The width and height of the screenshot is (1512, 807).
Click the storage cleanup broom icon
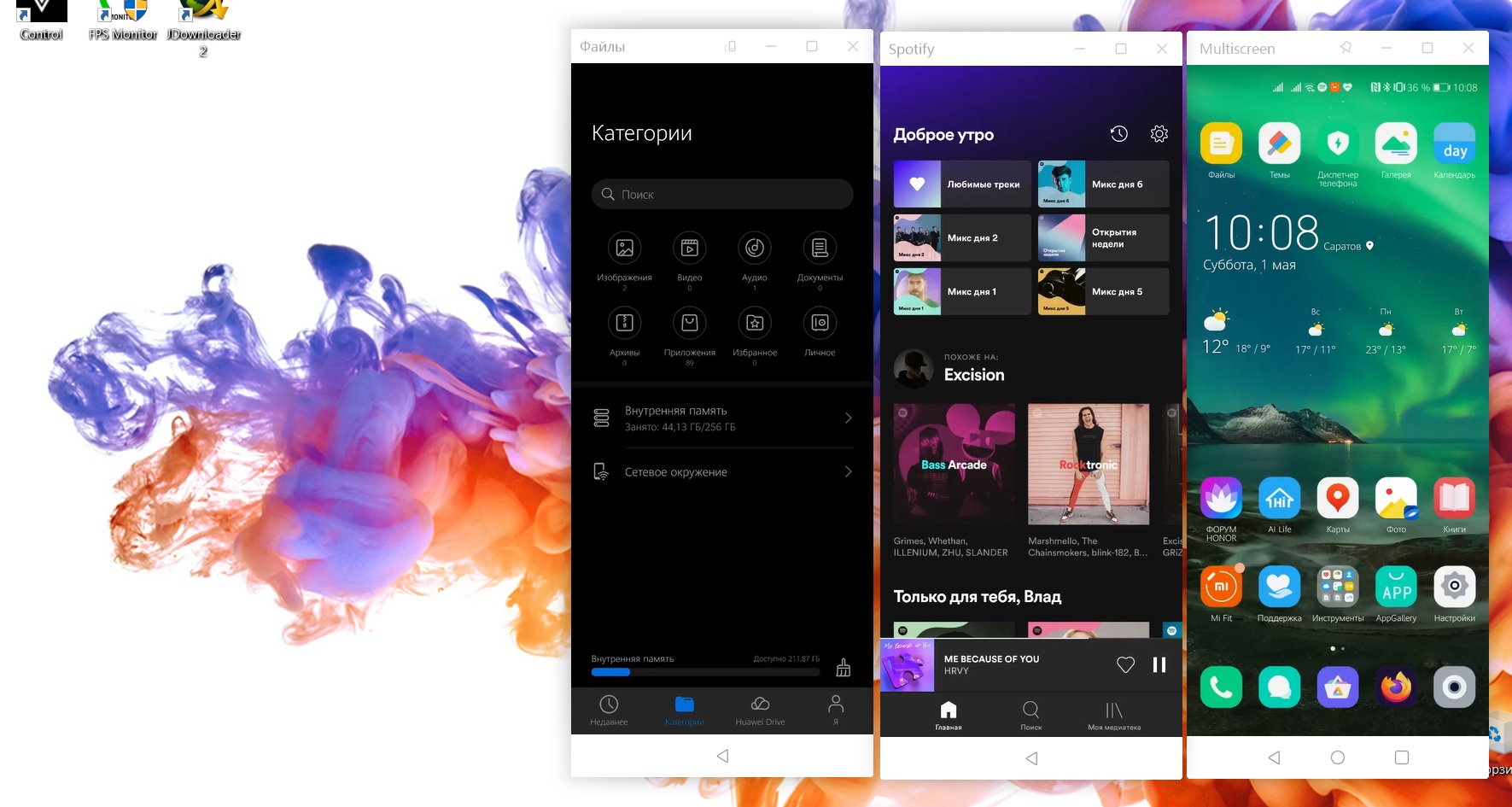[x=844, y=667]
